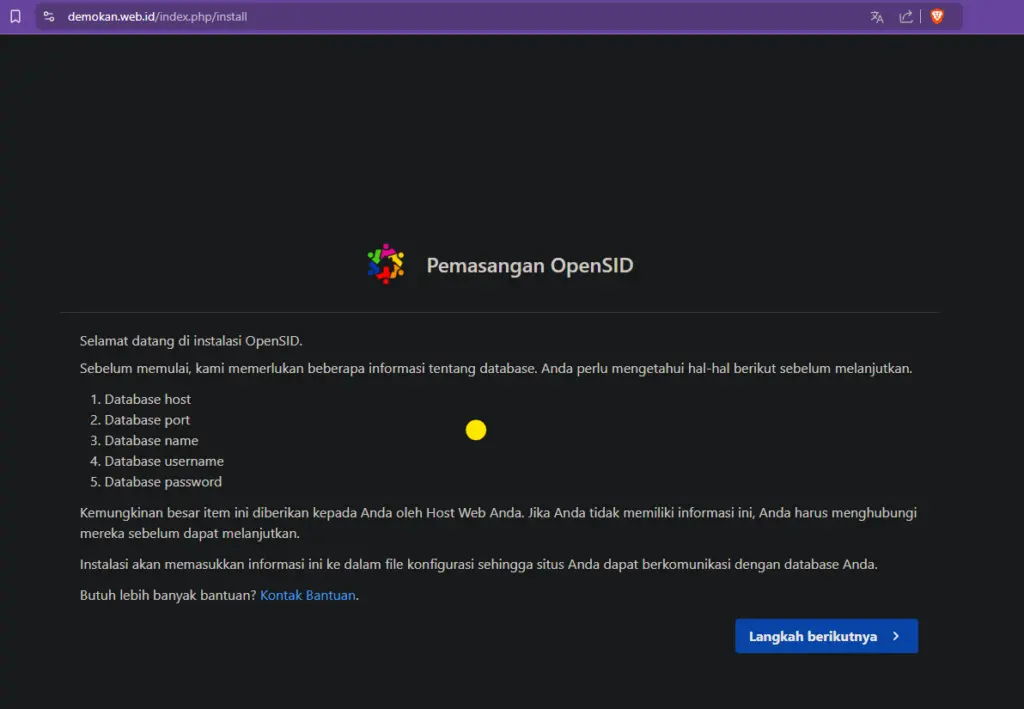Click the Pemasangan OpenSID heading
Image resolution: width=1024 pixels, height=709 pixels.
click(530, 265)
